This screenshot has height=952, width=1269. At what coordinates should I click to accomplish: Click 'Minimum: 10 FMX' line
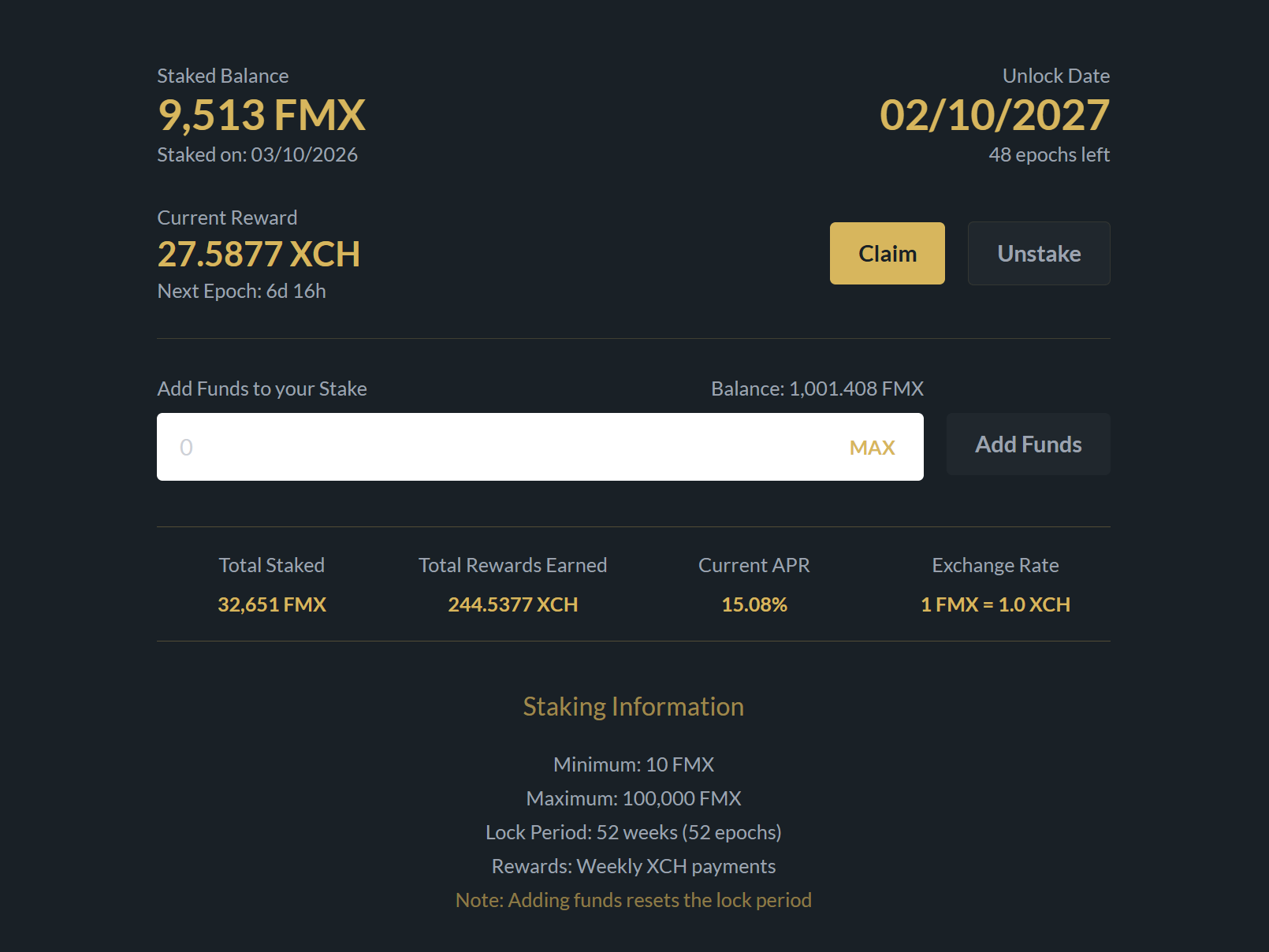pos(634,764)
